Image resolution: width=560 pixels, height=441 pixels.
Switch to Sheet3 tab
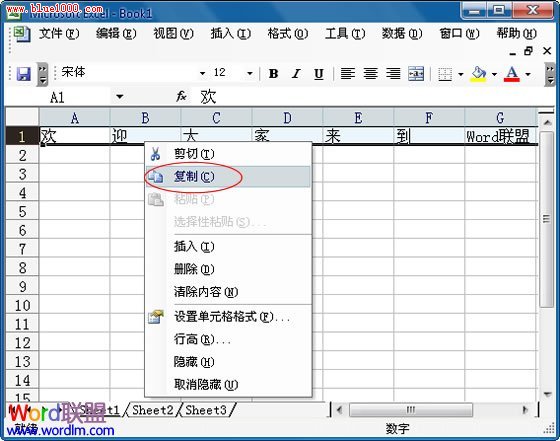pyautogui.click(x=206, y=410)
